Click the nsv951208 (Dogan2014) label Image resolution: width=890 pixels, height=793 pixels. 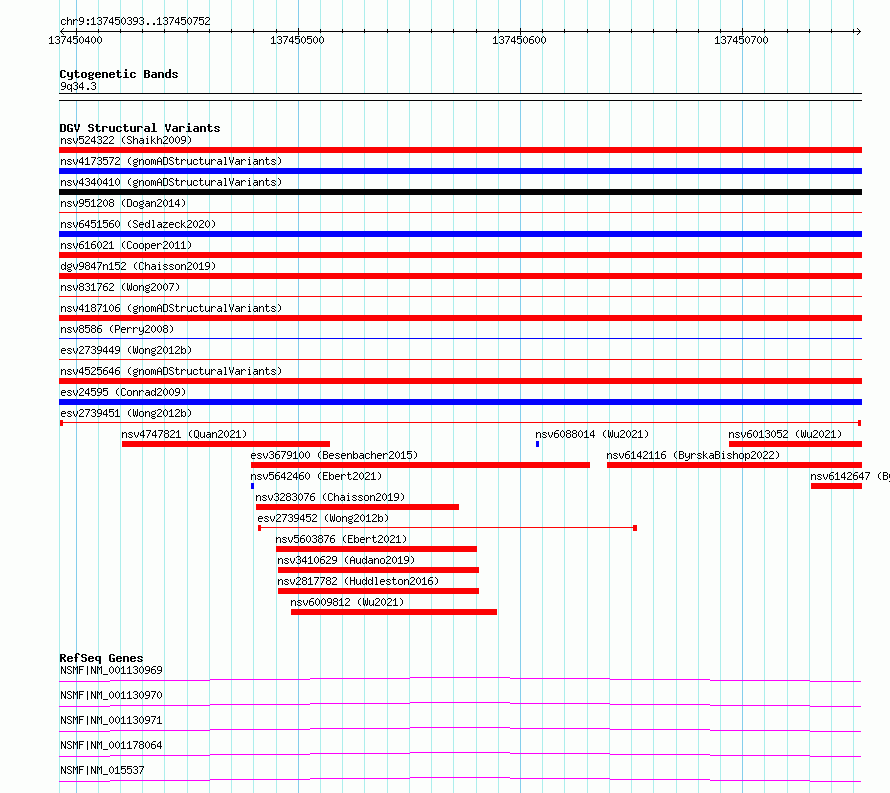(x=123, y=203)
